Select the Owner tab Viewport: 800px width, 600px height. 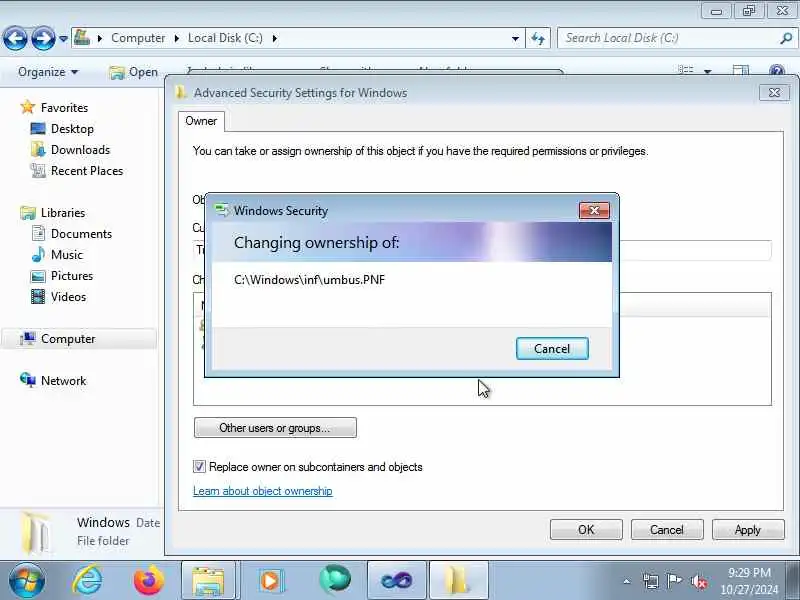[201, 121]
